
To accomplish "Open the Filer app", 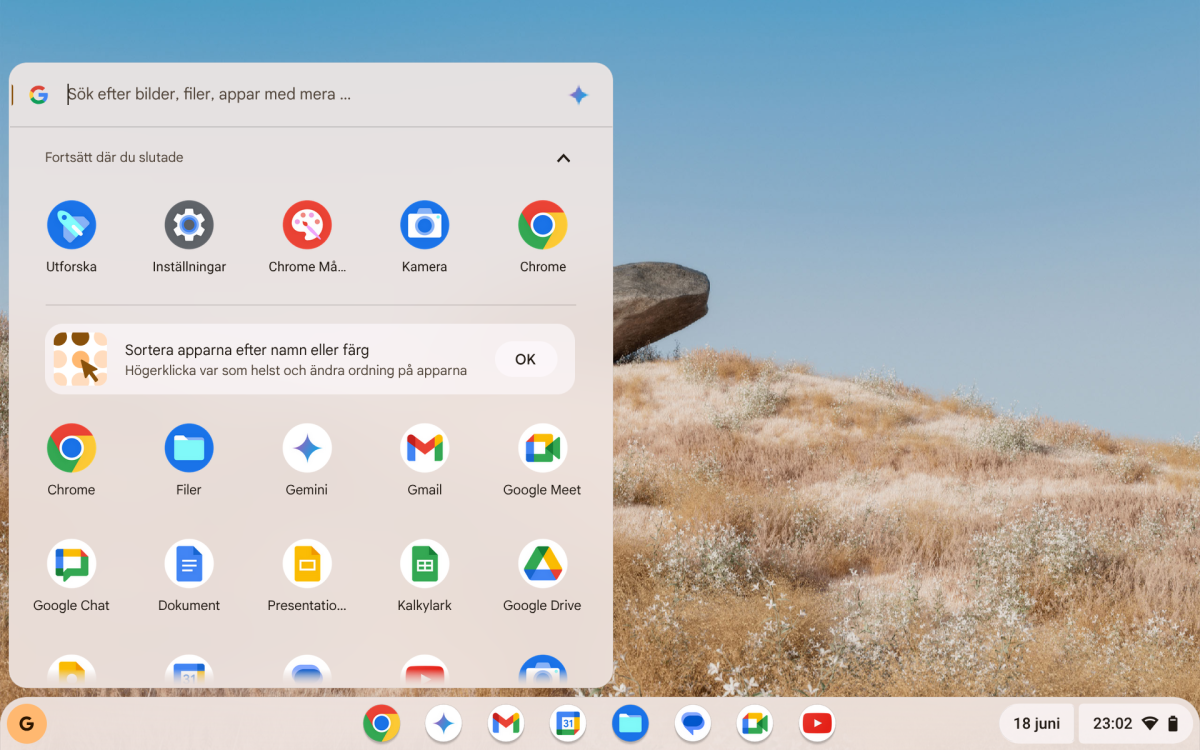I will pyautogui.click(x=189, y=447).
